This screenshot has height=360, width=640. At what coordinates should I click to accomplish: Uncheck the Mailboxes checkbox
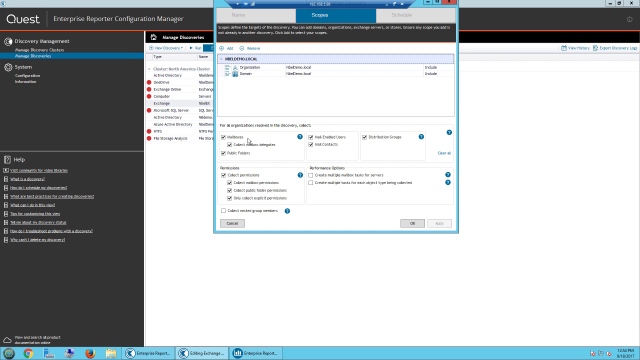[223, 137]
